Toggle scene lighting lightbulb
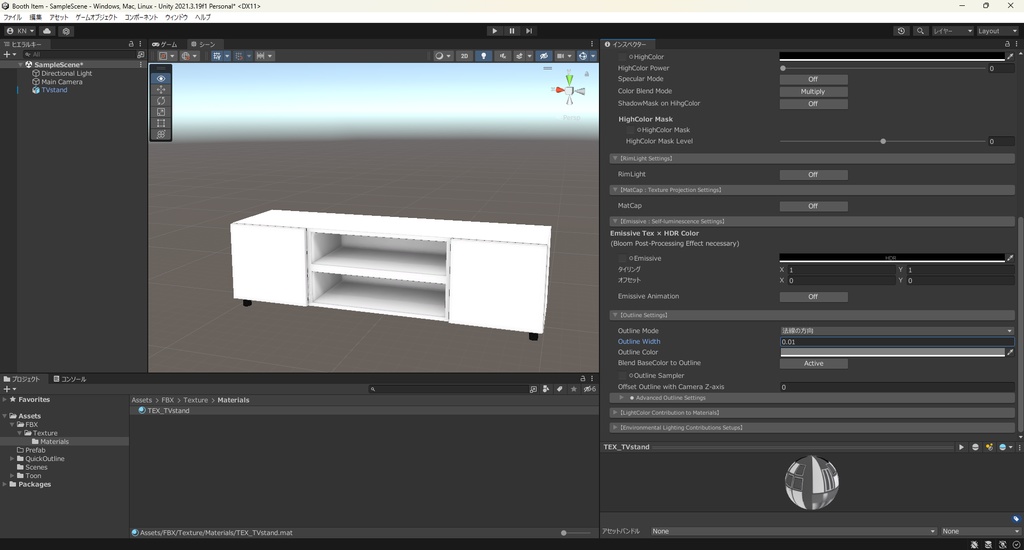 [x=483, y=56]
